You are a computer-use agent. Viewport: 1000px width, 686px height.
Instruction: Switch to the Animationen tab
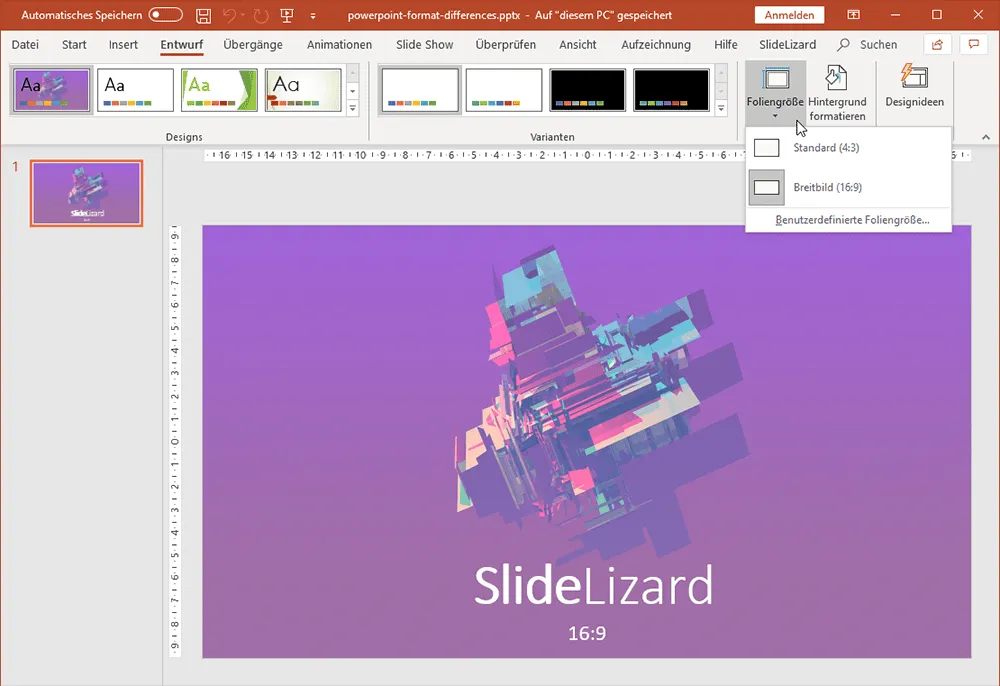[339, 44]
